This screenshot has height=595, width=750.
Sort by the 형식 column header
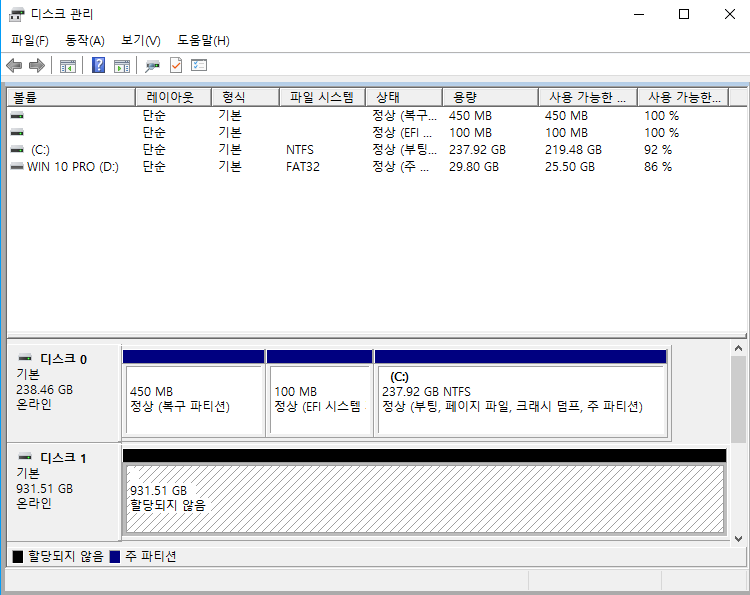[245, 97]
